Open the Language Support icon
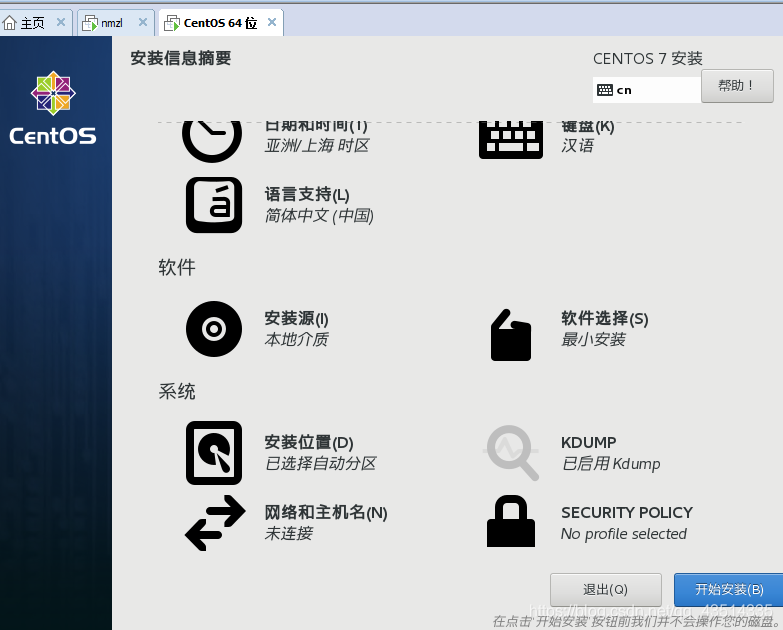The image size is (783, 630). click(214, 205)
